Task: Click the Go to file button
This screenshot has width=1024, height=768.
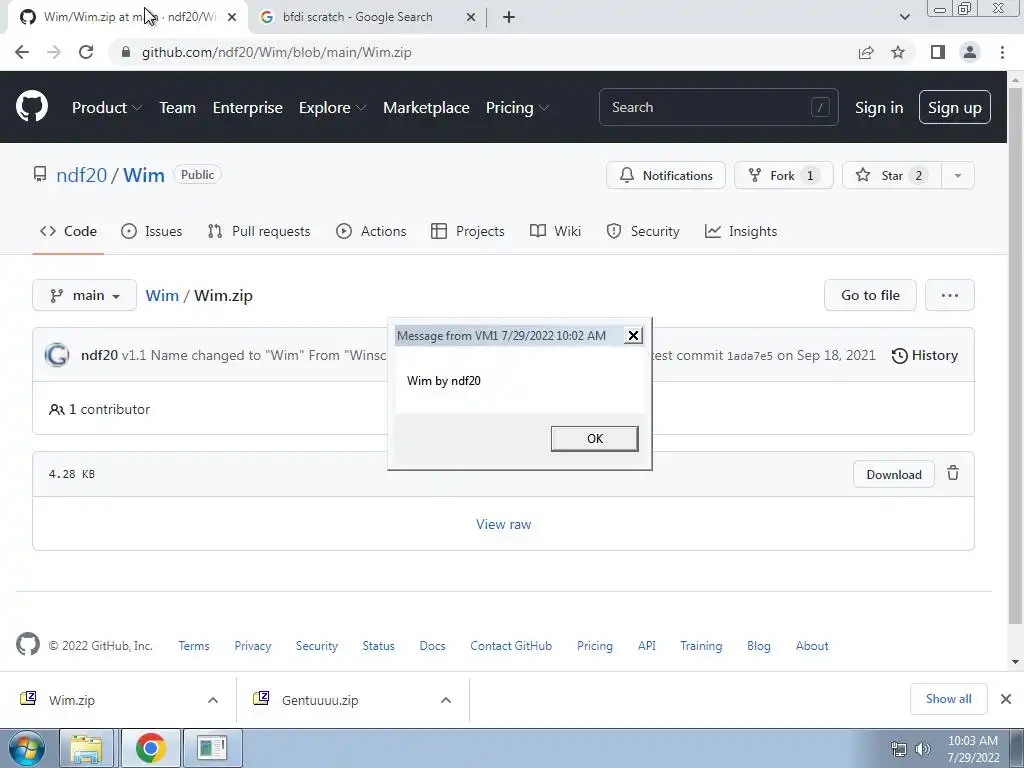Action: (870, 295)
